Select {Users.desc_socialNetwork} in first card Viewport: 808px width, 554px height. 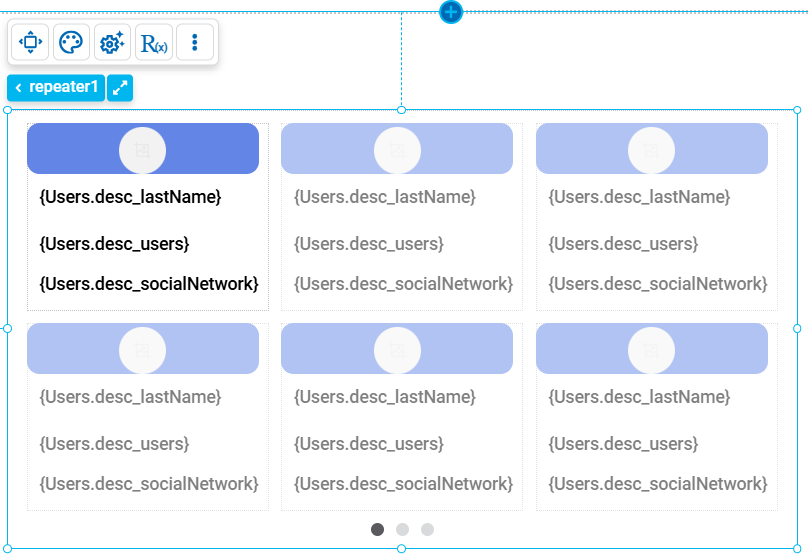pyautogui.click(x=148, y=284)
